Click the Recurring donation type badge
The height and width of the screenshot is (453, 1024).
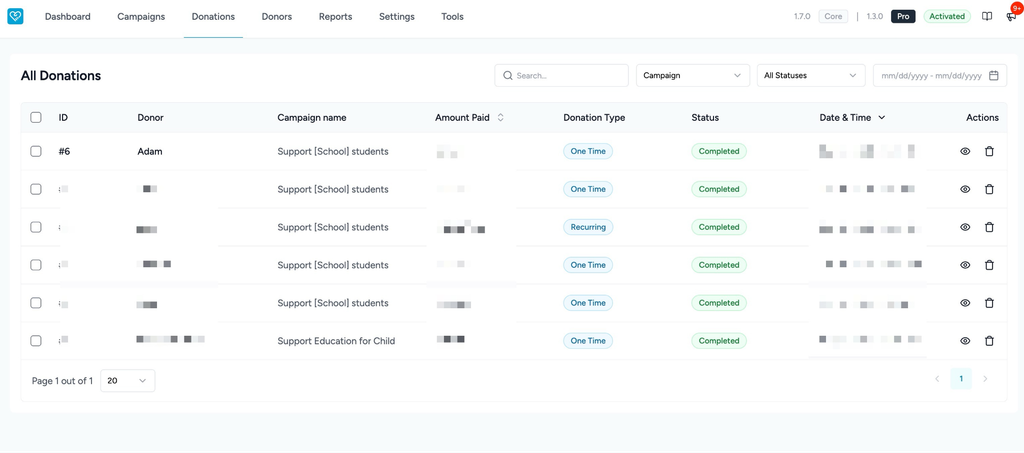pos(588,227)
